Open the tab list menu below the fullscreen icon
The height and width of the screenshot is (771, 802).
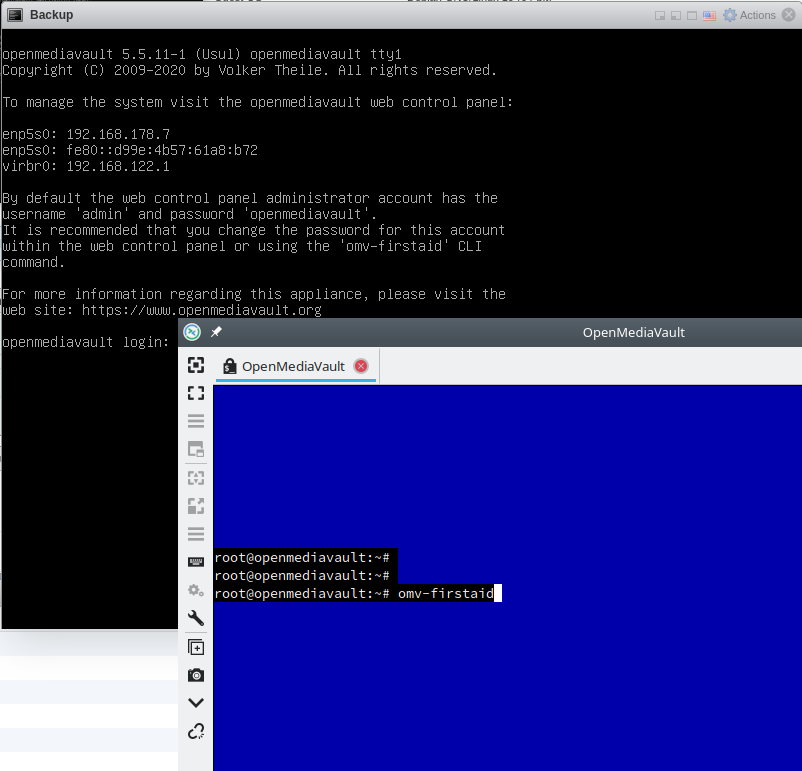coord(196,421)
